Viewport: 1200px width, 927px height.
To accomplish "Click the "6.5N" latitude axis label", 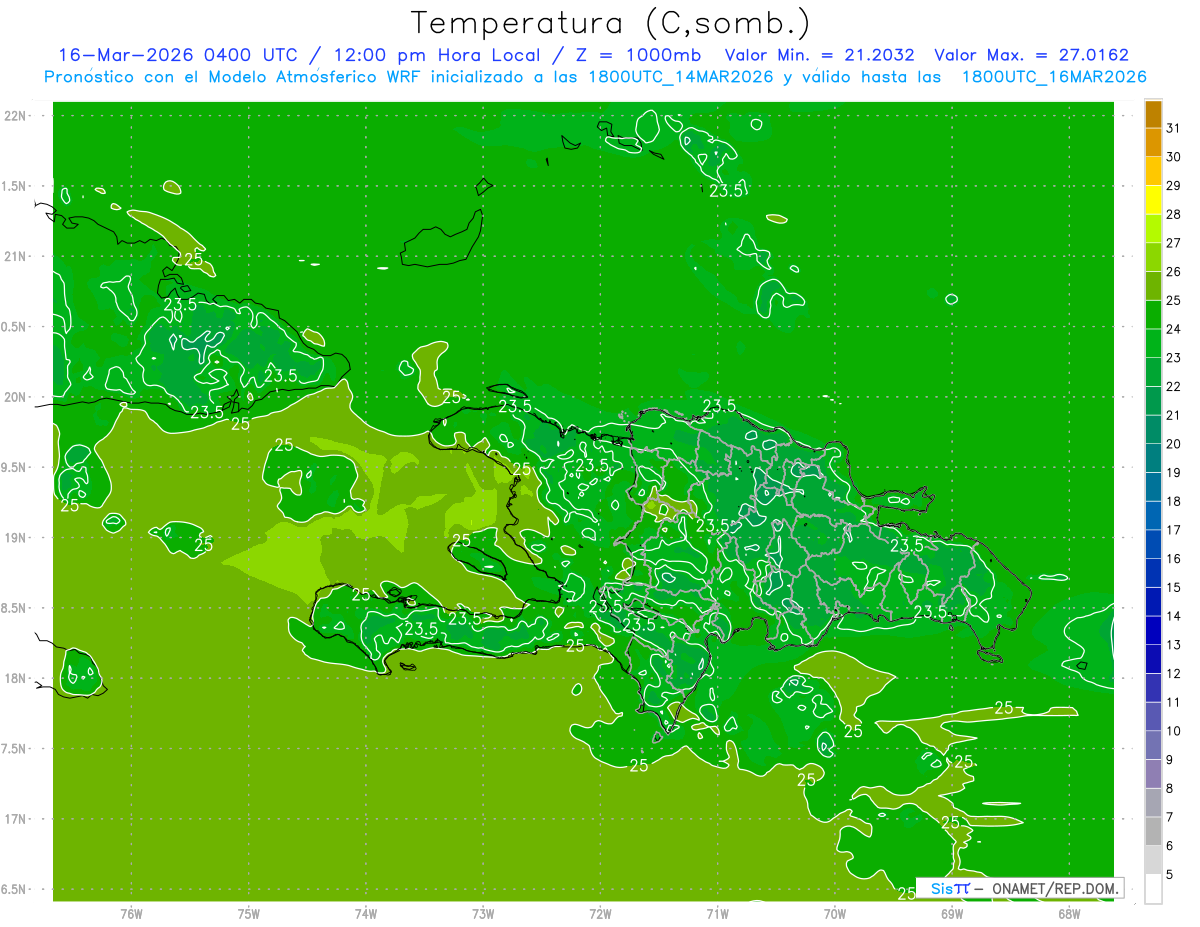I will (13, 889).
